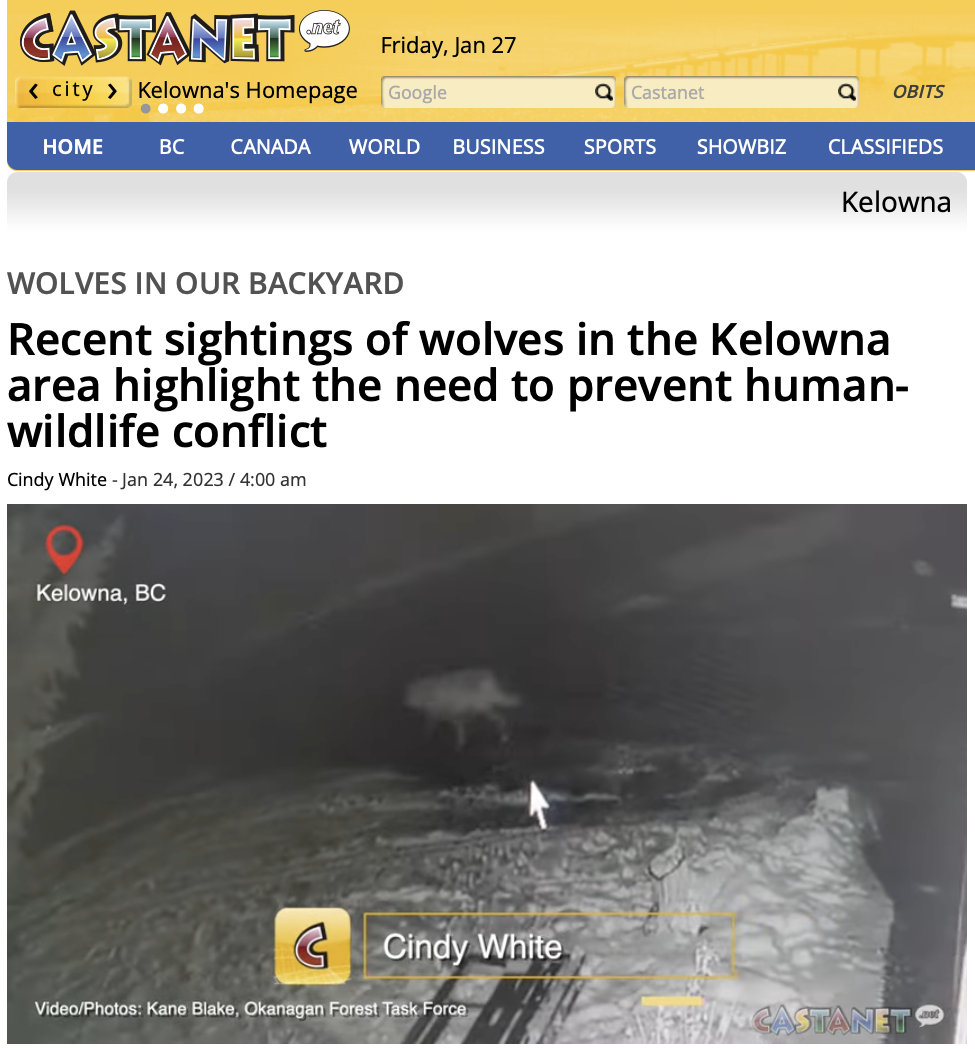Click the Google search input field
This screenshot has width=975, height=1049.
[x=489, y=92]
